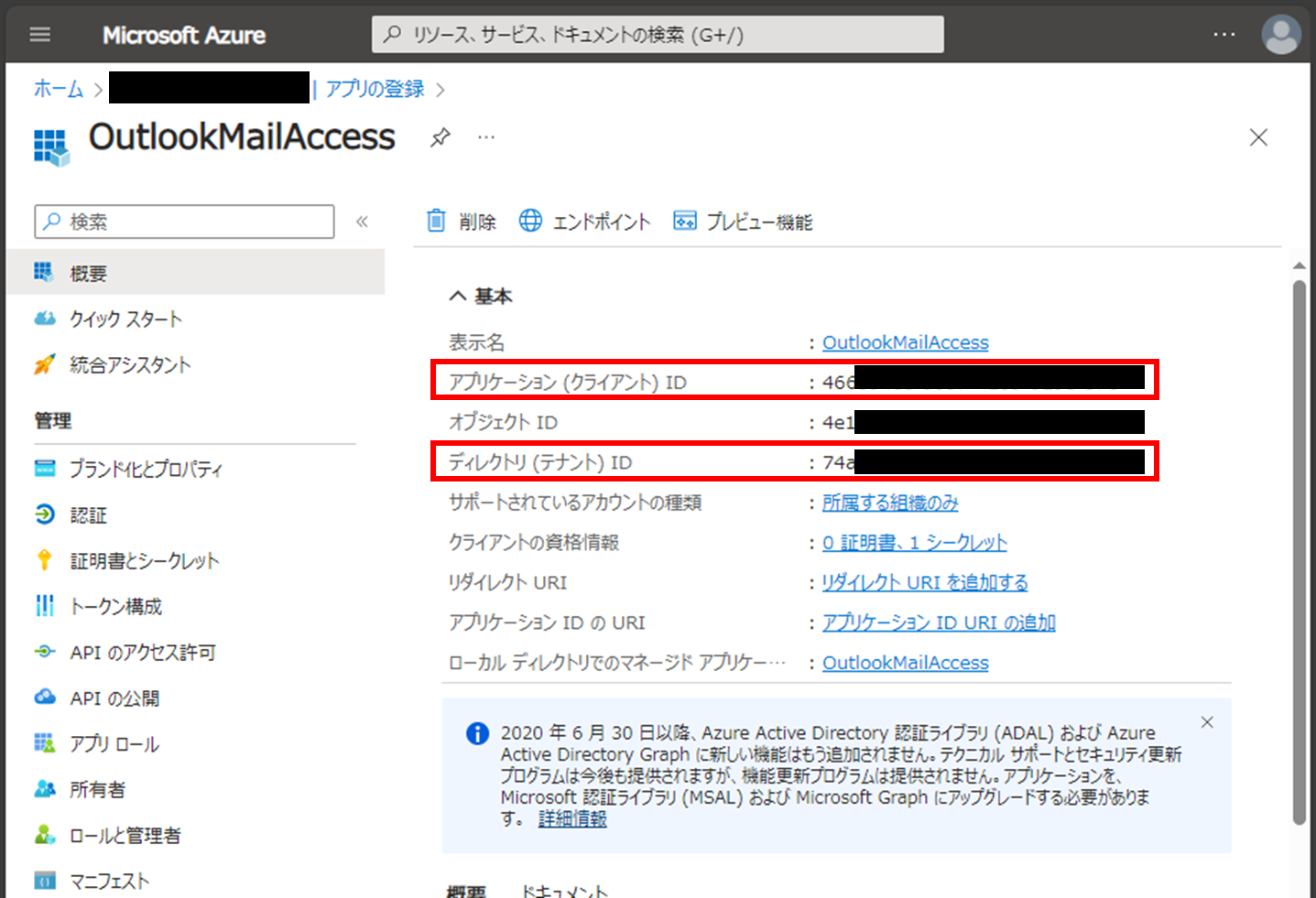Click the ブランド化とプロパティ icon
This screenshot has width=1316, height=898.
[45, 469]
